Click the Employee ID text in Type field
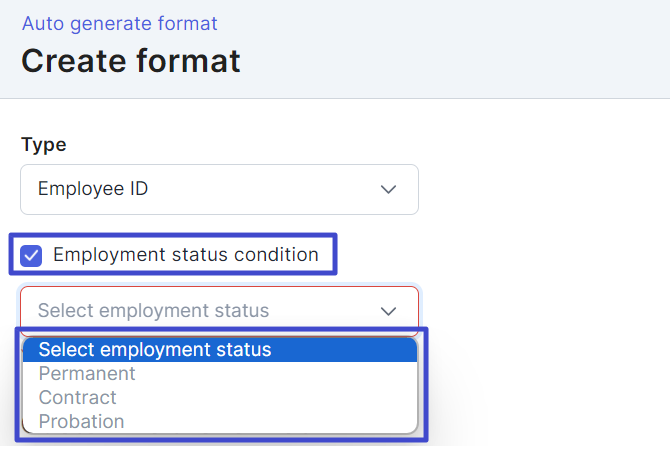The height and width of the screenshot is (471, 670). (93, 189)
